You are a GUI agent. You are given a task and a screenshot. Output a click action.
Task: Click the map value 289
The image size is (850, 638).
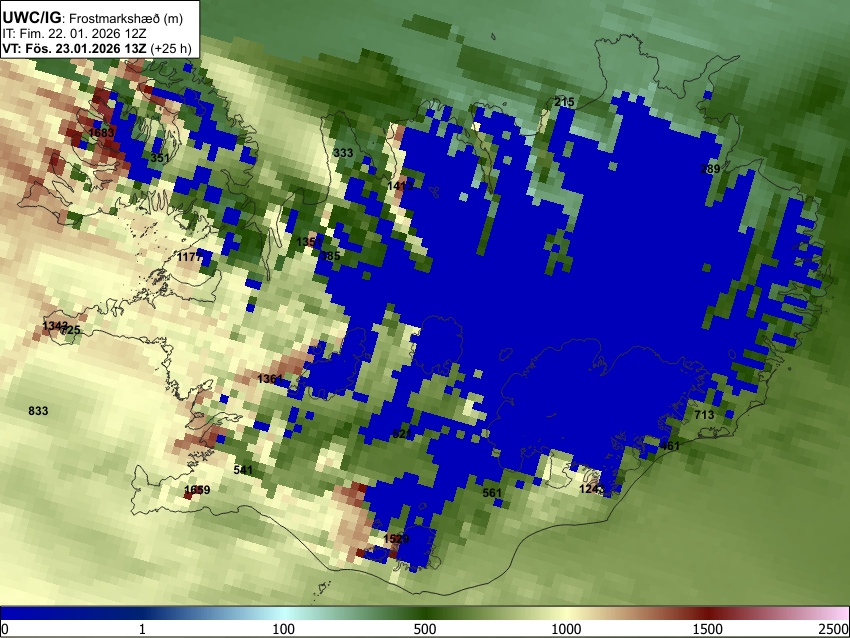pos(710,169)
